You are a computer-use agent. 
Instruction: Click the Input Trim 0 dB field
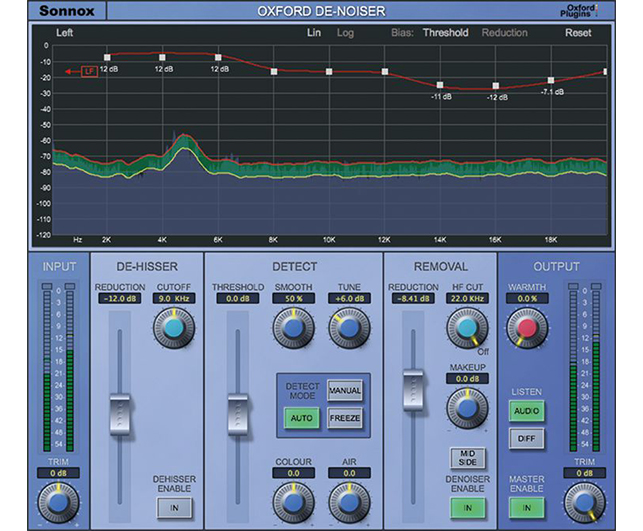click(58, 473)
